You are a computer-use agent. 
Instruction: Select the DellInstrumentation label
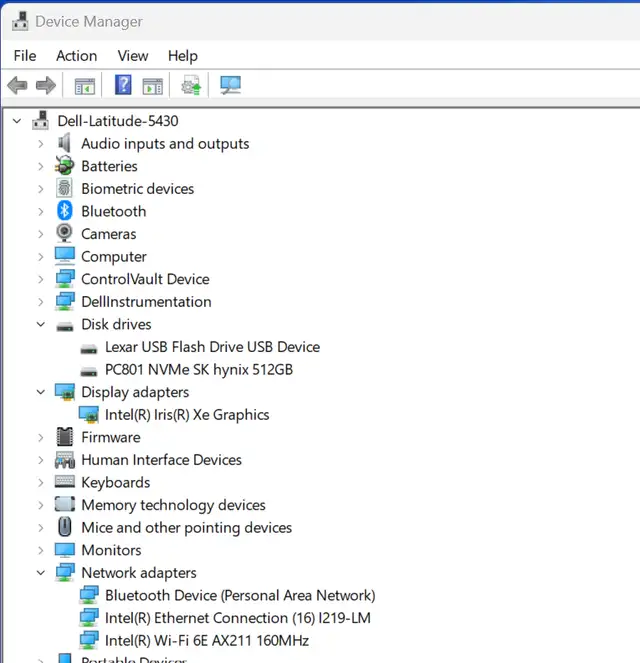[x=146, y=302]
